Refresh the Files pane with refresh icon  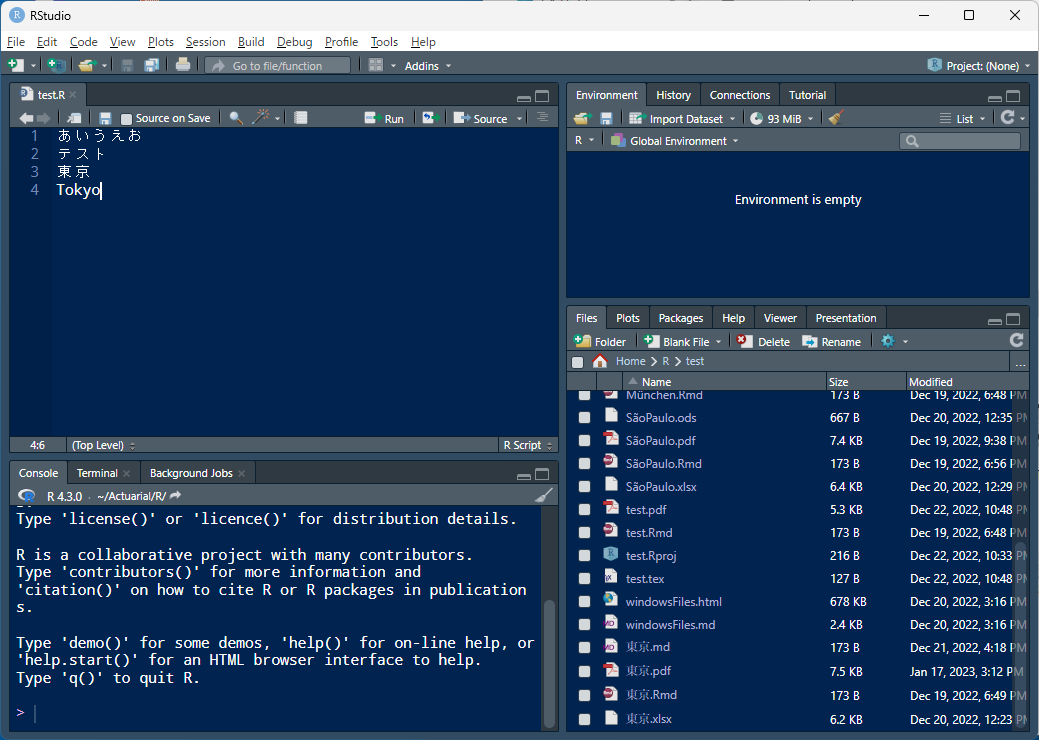click(1017, 340)
